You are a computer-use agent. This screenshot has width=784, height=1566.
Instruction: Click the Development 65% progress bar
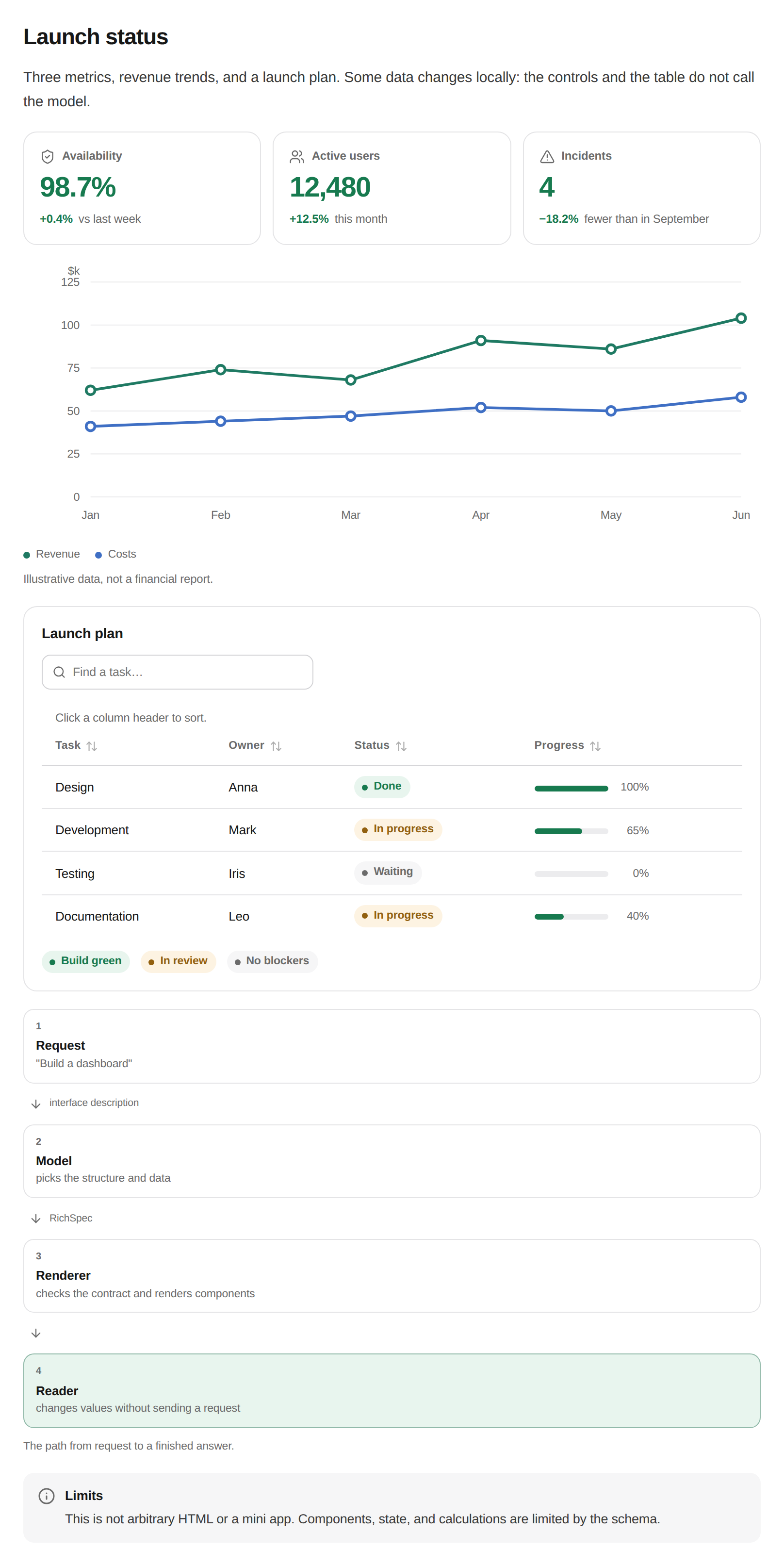[x=572, y=831]
